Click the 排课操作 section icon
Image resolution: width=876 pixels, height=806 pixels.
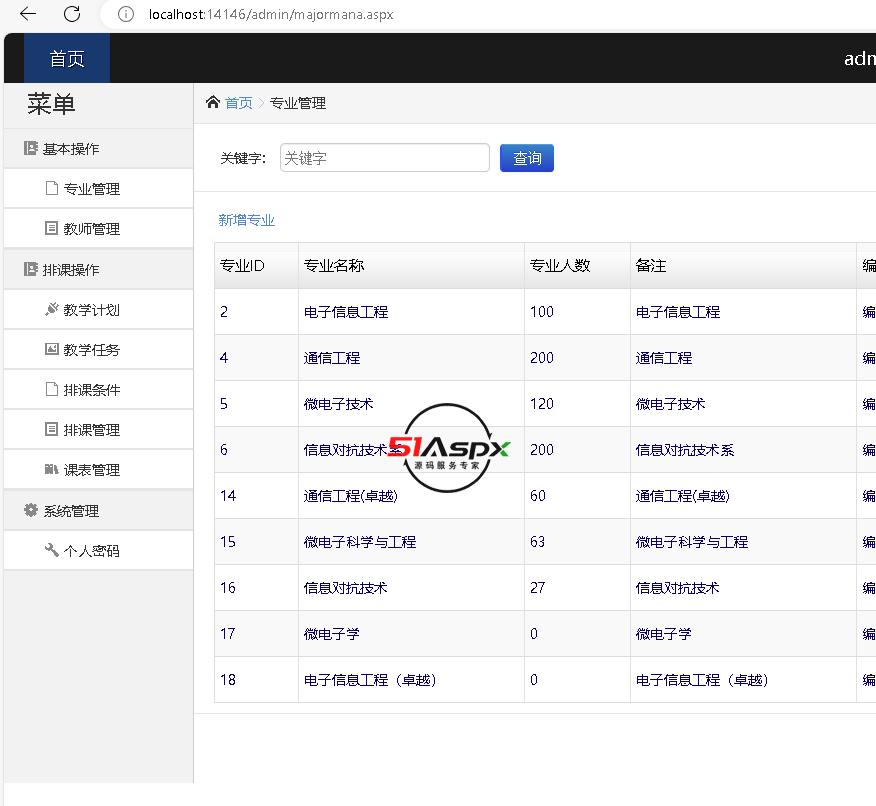point(31,270)
